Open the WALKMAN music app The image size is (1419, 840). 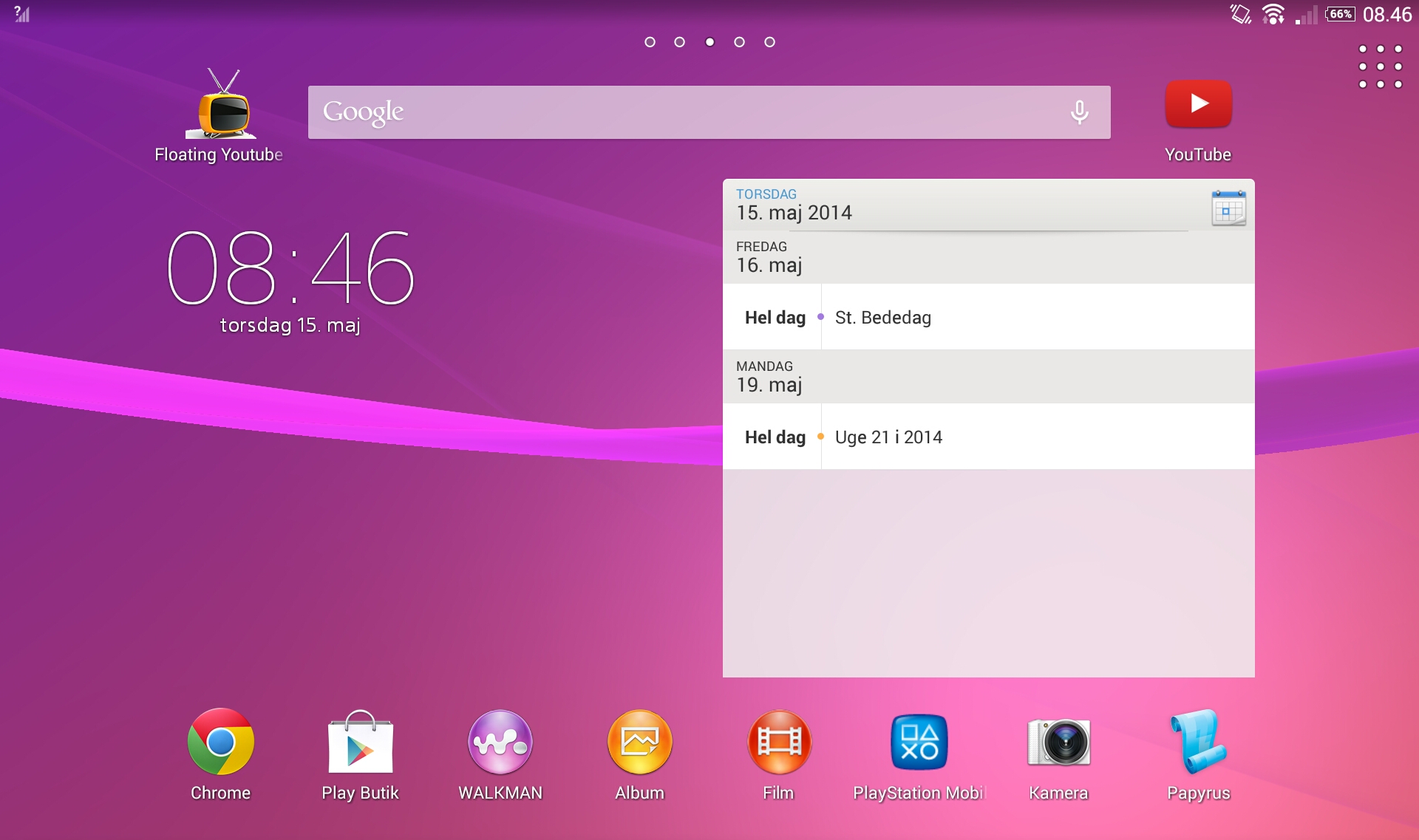coord(500,743)
